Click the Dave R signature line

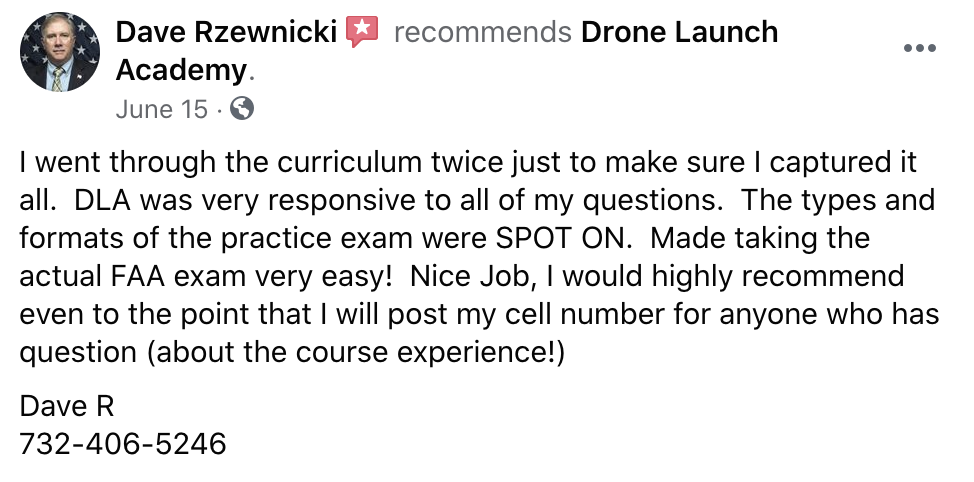pyautogui.click(x=67, y=406)
